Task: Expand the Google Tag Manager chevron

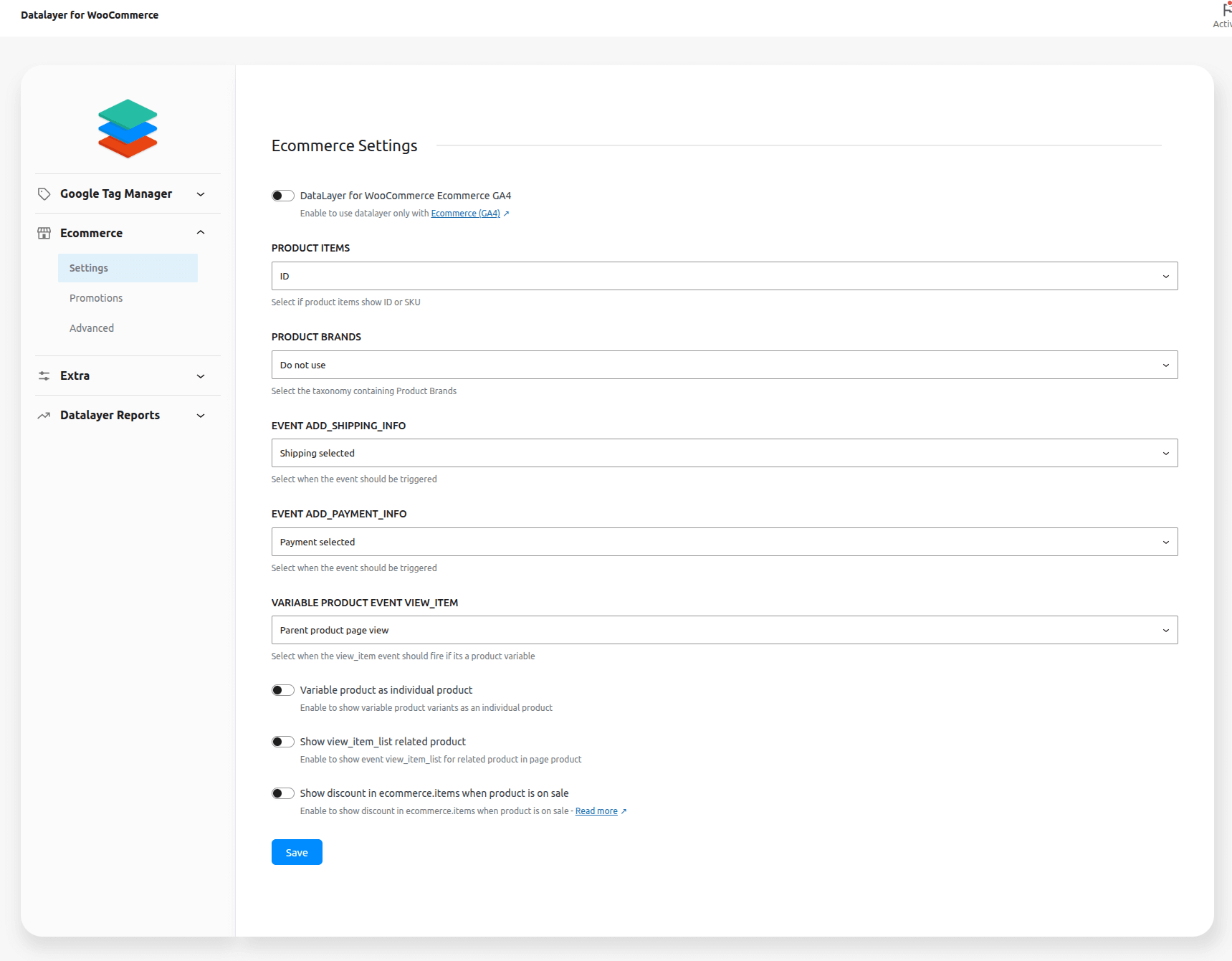Action: click(201, 194)
